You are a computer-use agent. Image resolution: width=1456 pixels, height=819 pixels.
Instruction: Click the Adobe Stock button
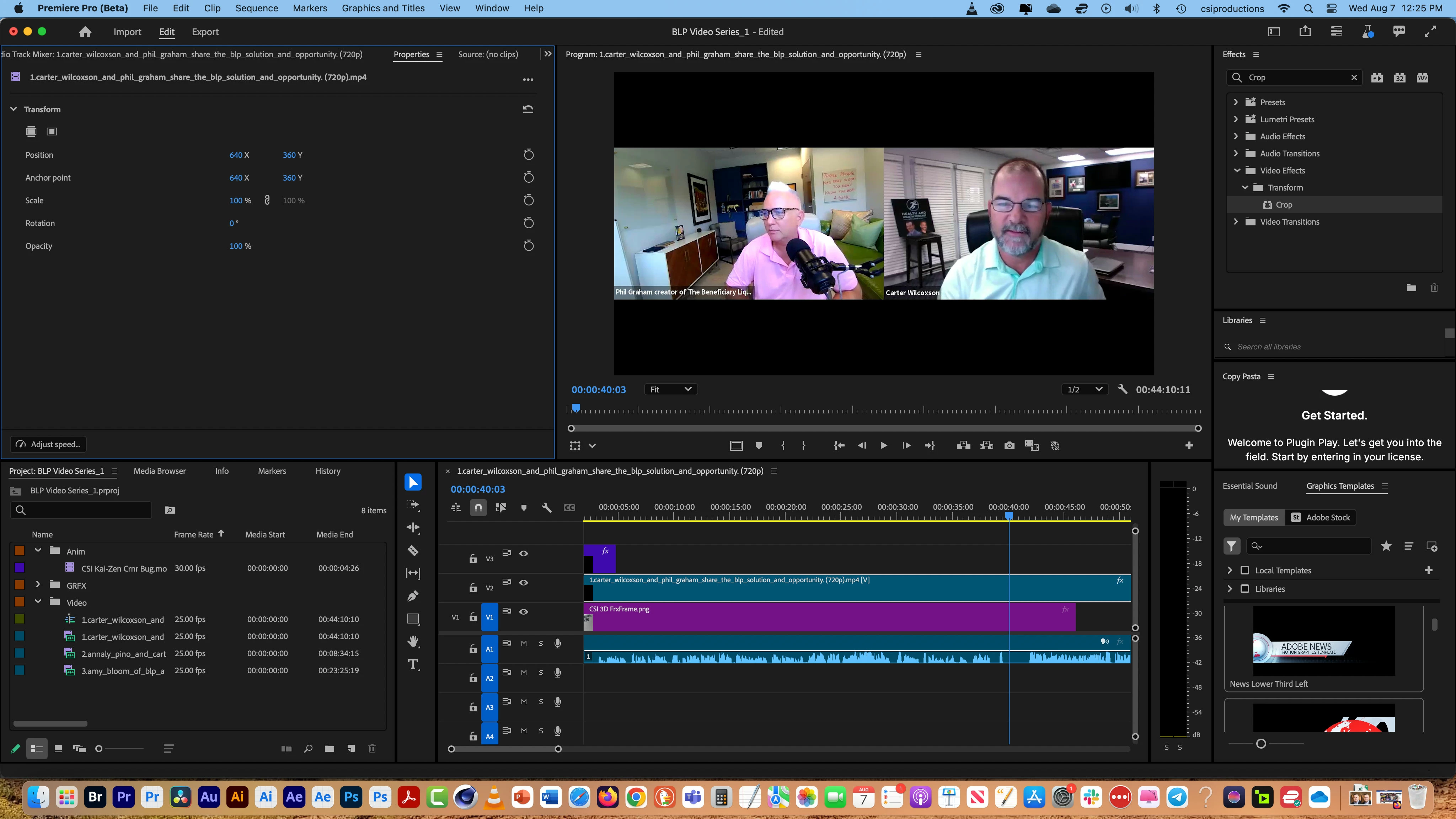(1321, 517)
